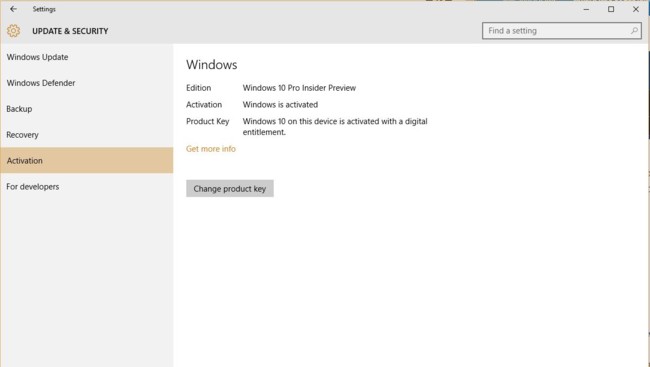Click the Product Key label
The image size is (650, 367).
point(208,122)
